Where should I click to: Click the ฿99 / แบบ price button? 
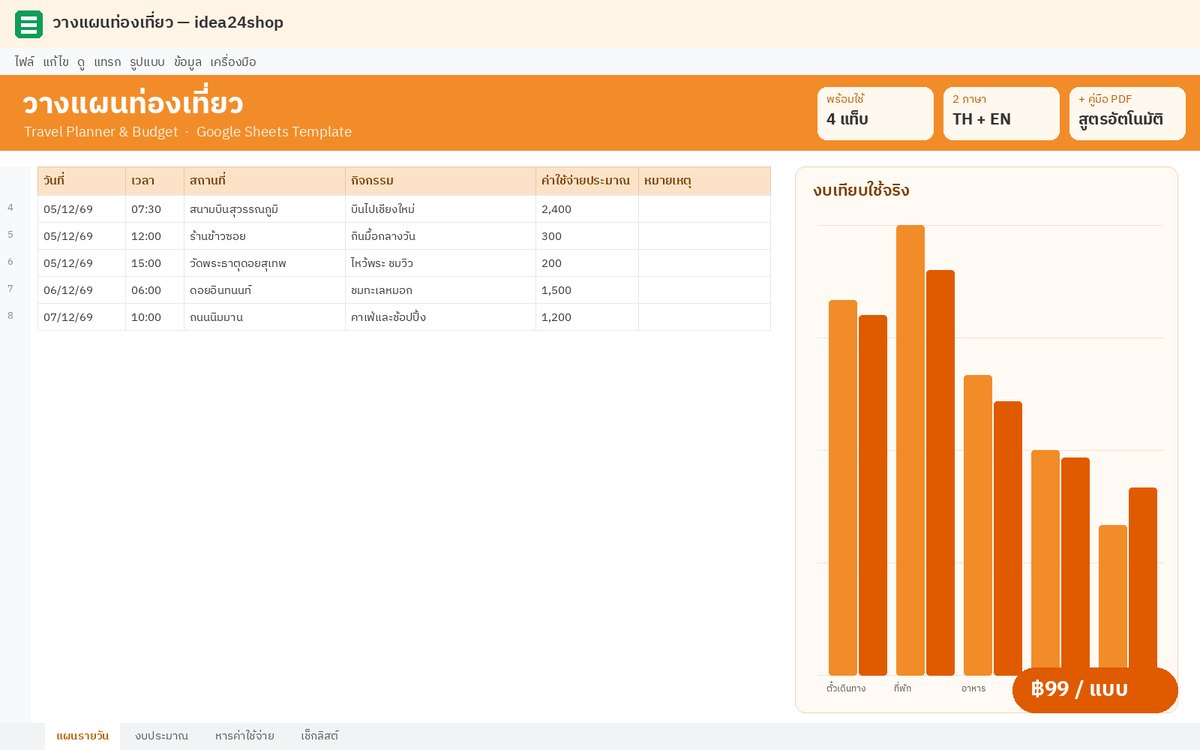1095,690
